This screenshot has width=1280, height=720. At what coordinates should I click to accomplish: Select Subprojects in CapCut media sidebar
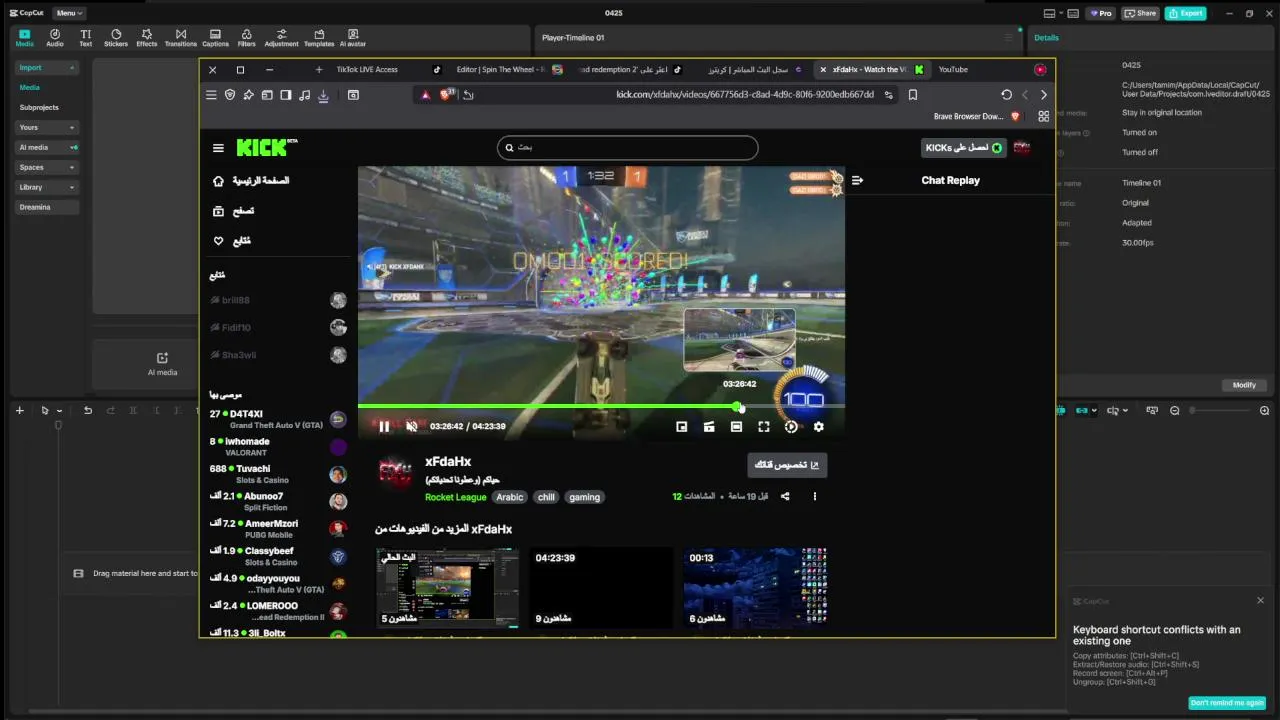coord(39,107)
